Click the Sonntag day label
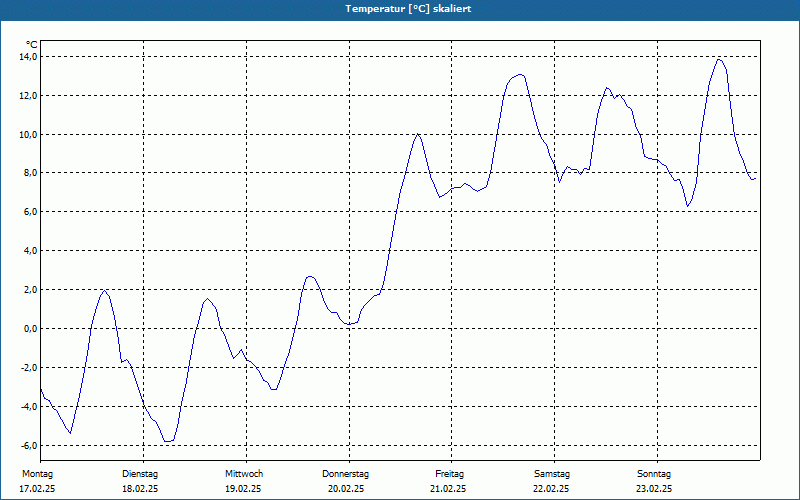This screenshot has height=500, width=800. 654,474
